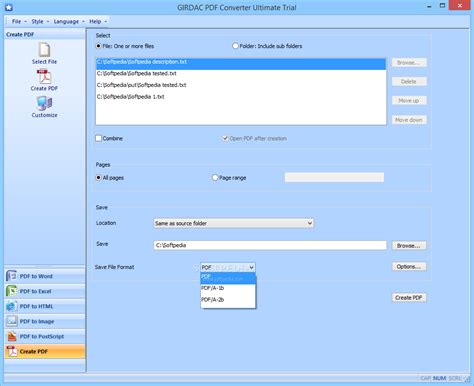This screenshot has height=386, width=474.
Task: Click Browse next to the file list
Action: click(409, 63)
